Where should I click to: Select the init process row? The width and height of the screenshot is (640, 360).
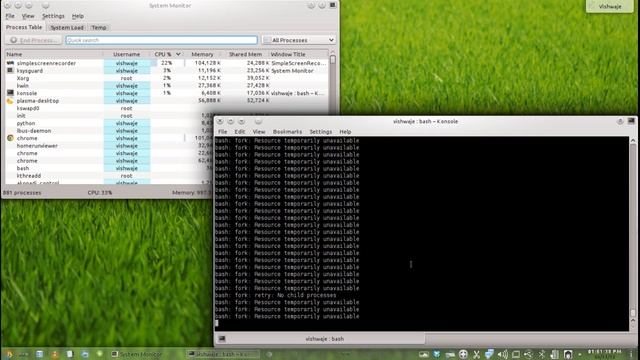click(109, 116)
